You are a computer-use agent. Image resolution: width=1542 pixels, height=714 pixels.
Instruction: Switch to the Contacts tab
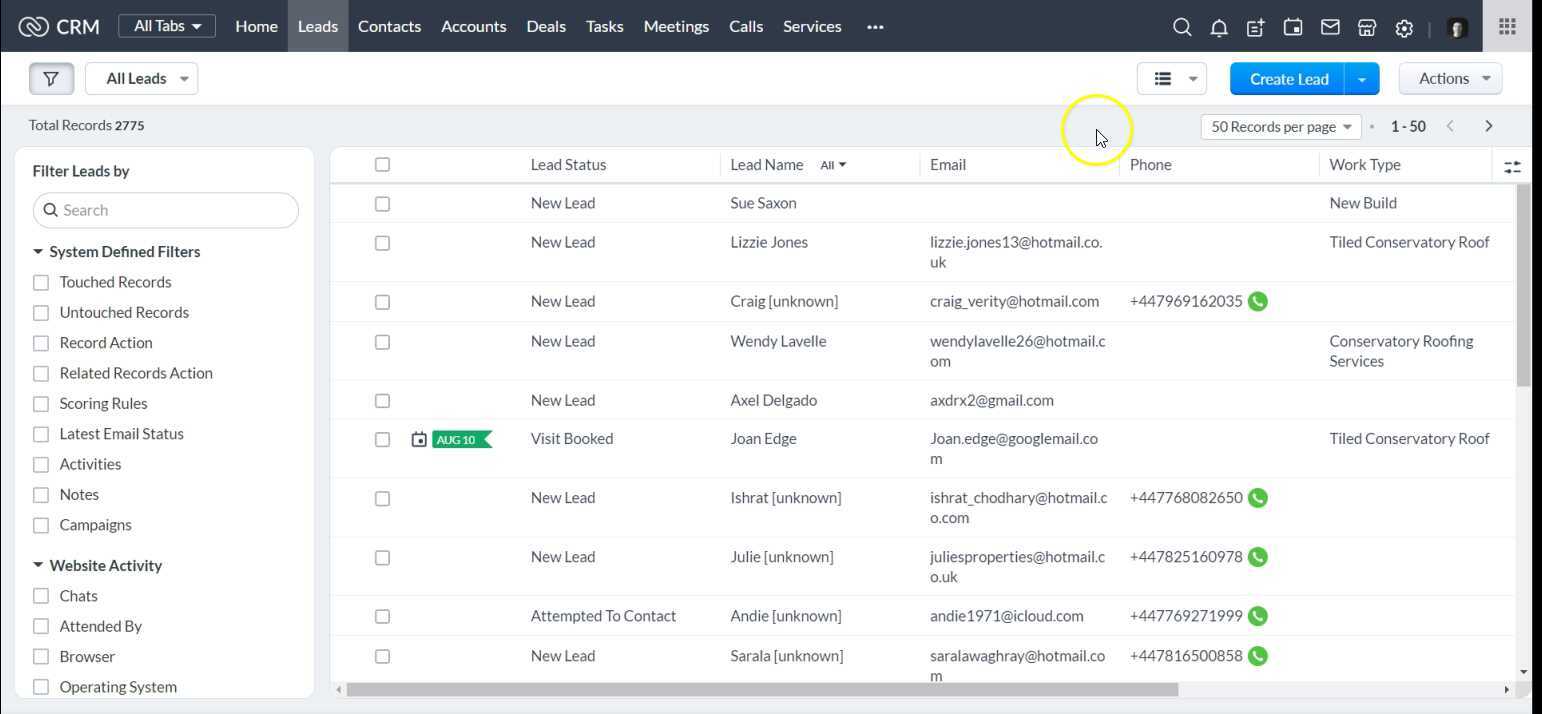389,27
